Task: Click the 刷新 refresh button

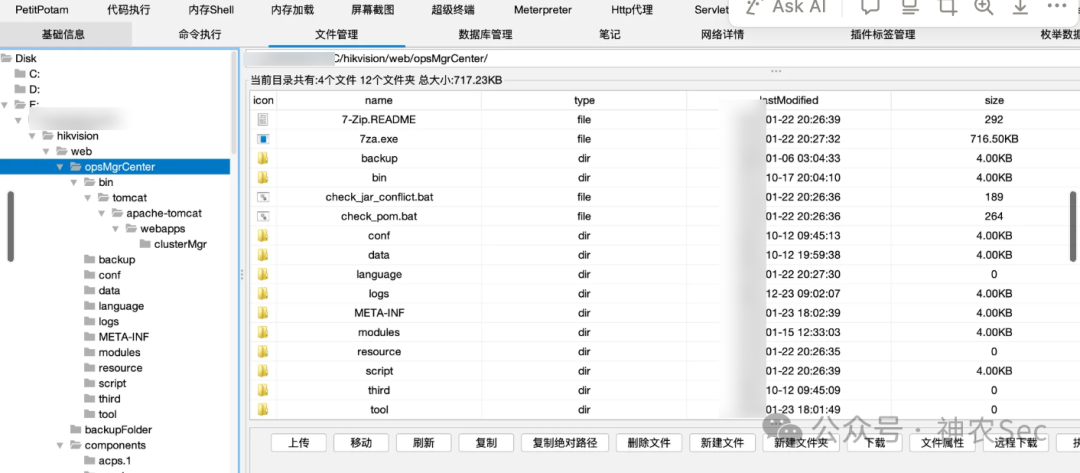Action: pyautogui.click(x=424, y=443)
